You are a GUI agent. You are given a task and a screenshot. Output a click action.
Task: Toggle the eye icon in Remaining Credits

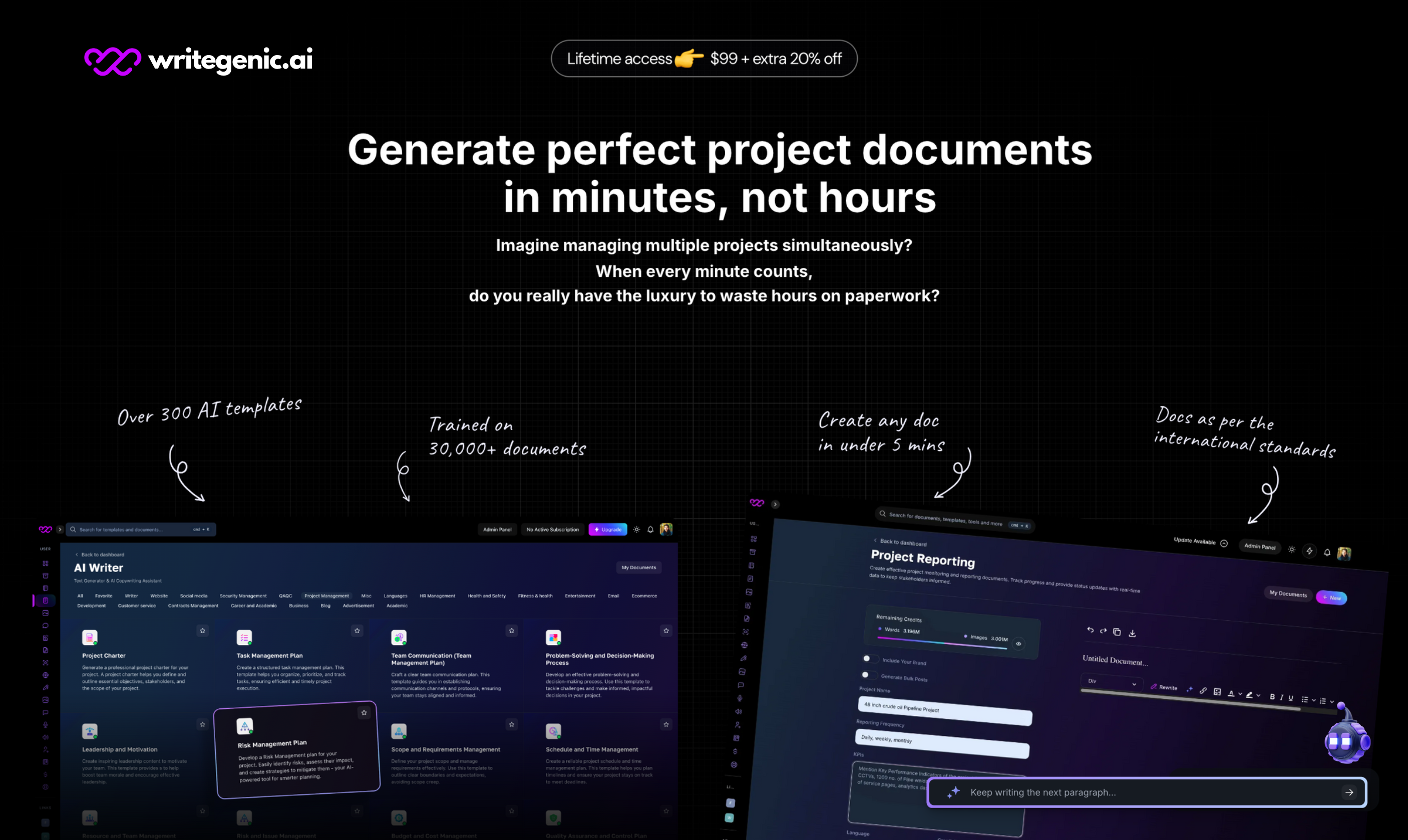[x=1018, y=644]
